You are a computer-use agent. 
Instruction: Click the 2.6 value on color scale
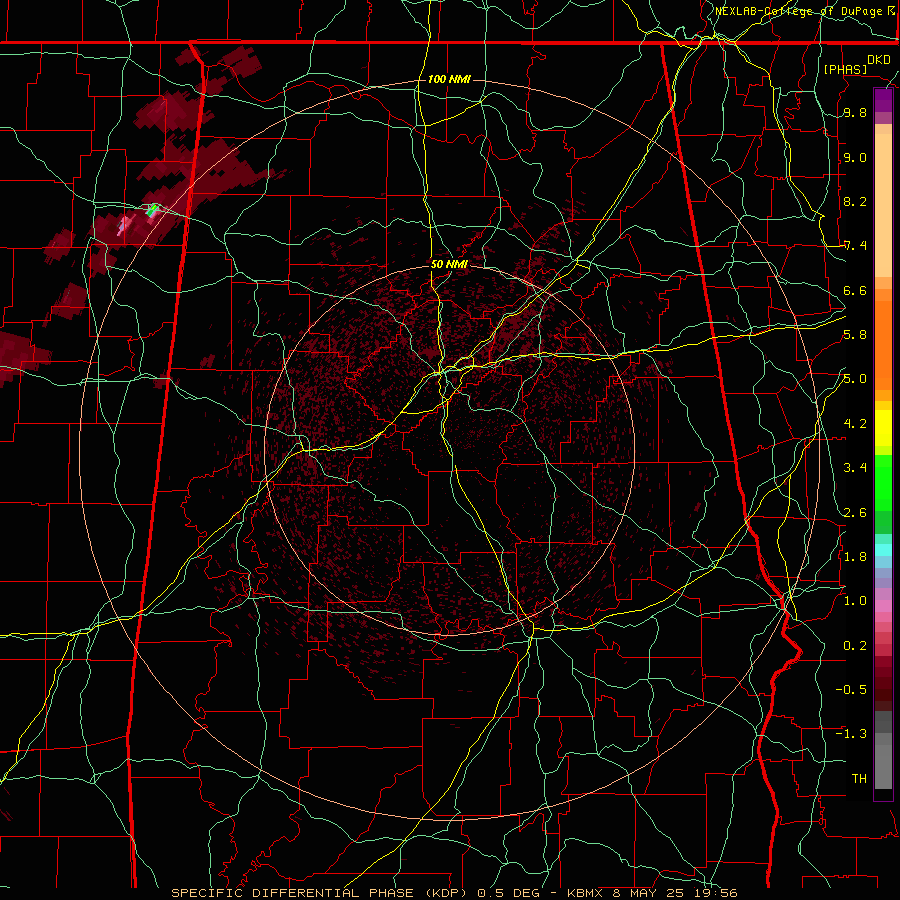coord(855,512)
